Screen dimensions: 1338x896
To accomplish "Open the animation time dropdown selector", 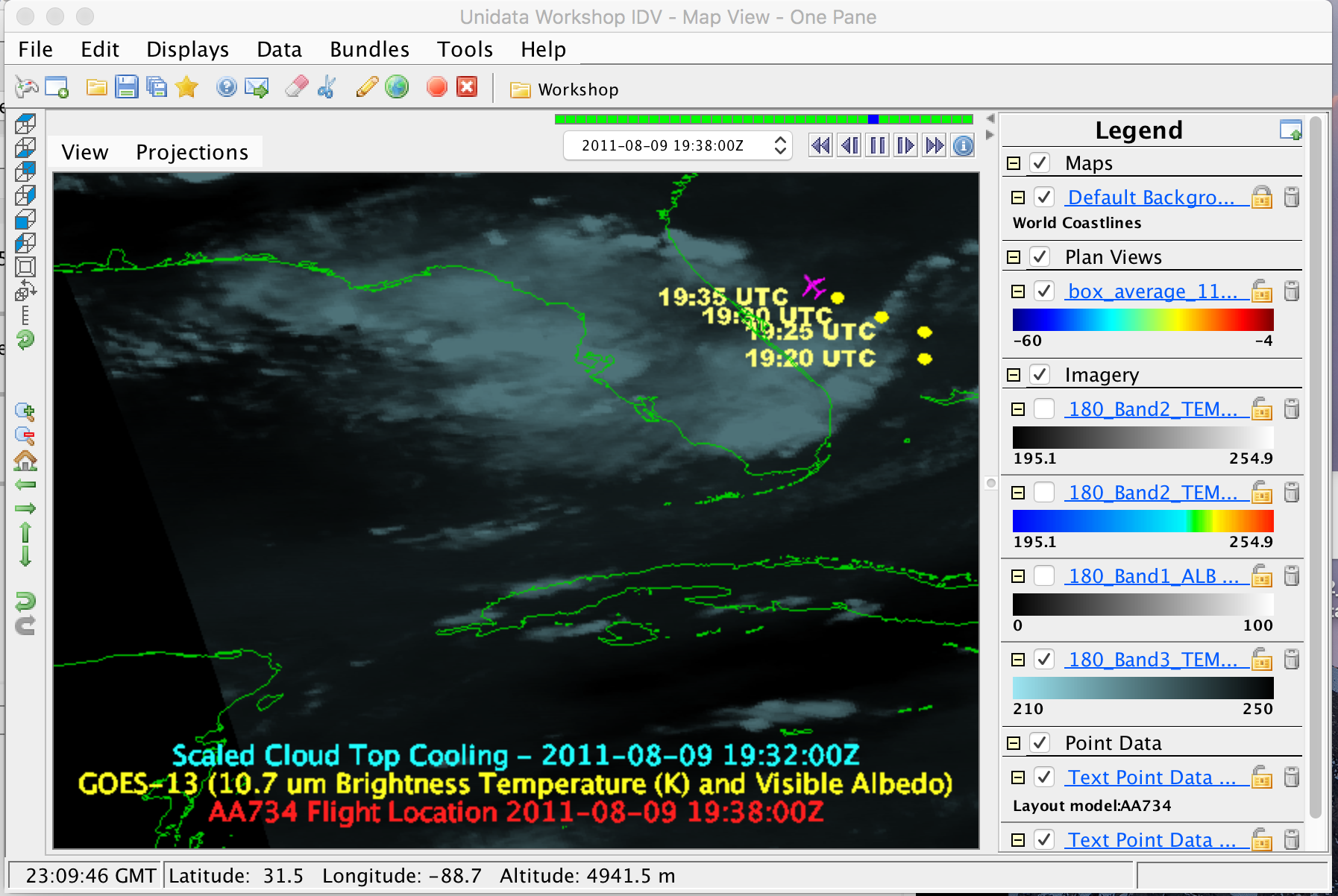I will coord(780,145).
